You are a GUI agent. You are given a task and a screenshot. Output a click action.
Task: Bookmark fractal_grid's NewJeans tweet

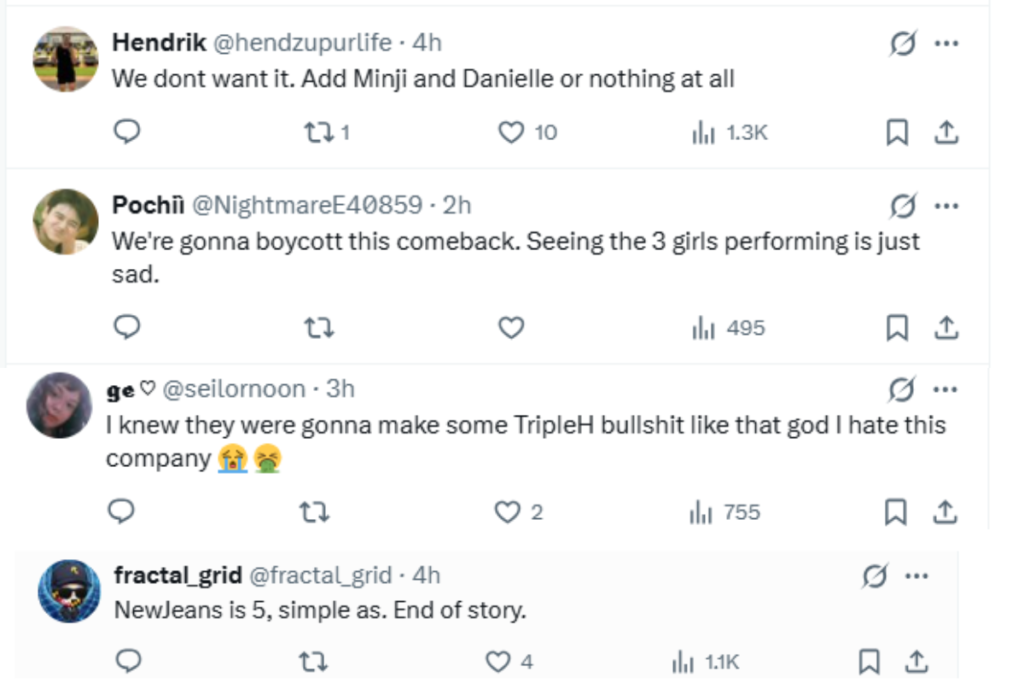tap(871, 661)
